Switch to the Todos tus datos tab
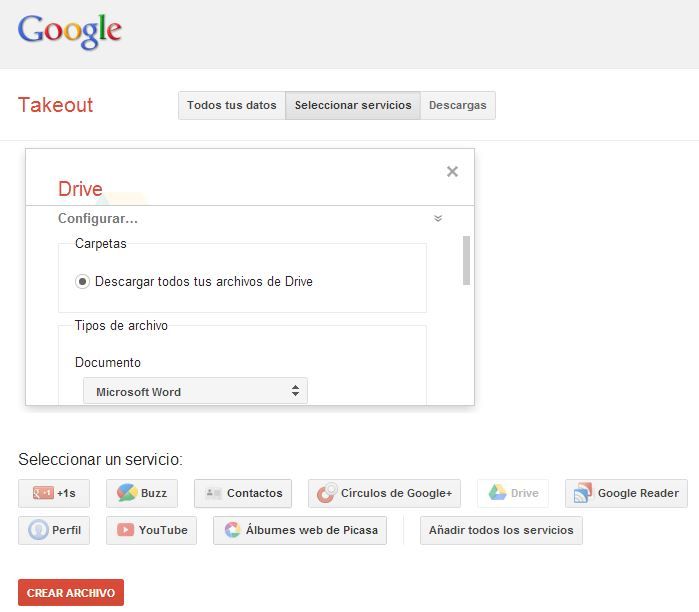This screenshot has height=612, width=699. [231, 105]
